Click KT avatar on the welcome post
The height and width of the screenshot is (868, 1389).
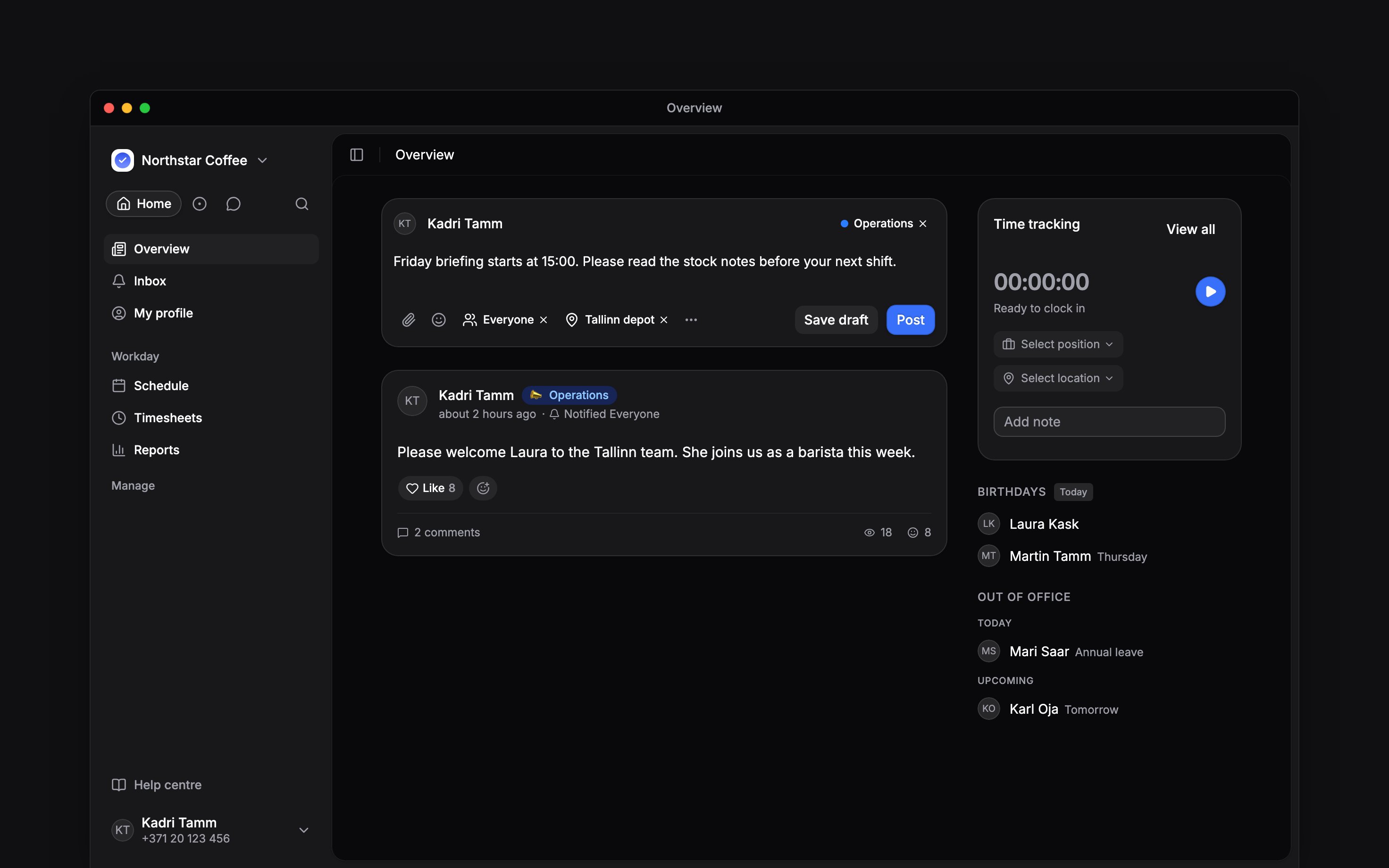(412, 401)
